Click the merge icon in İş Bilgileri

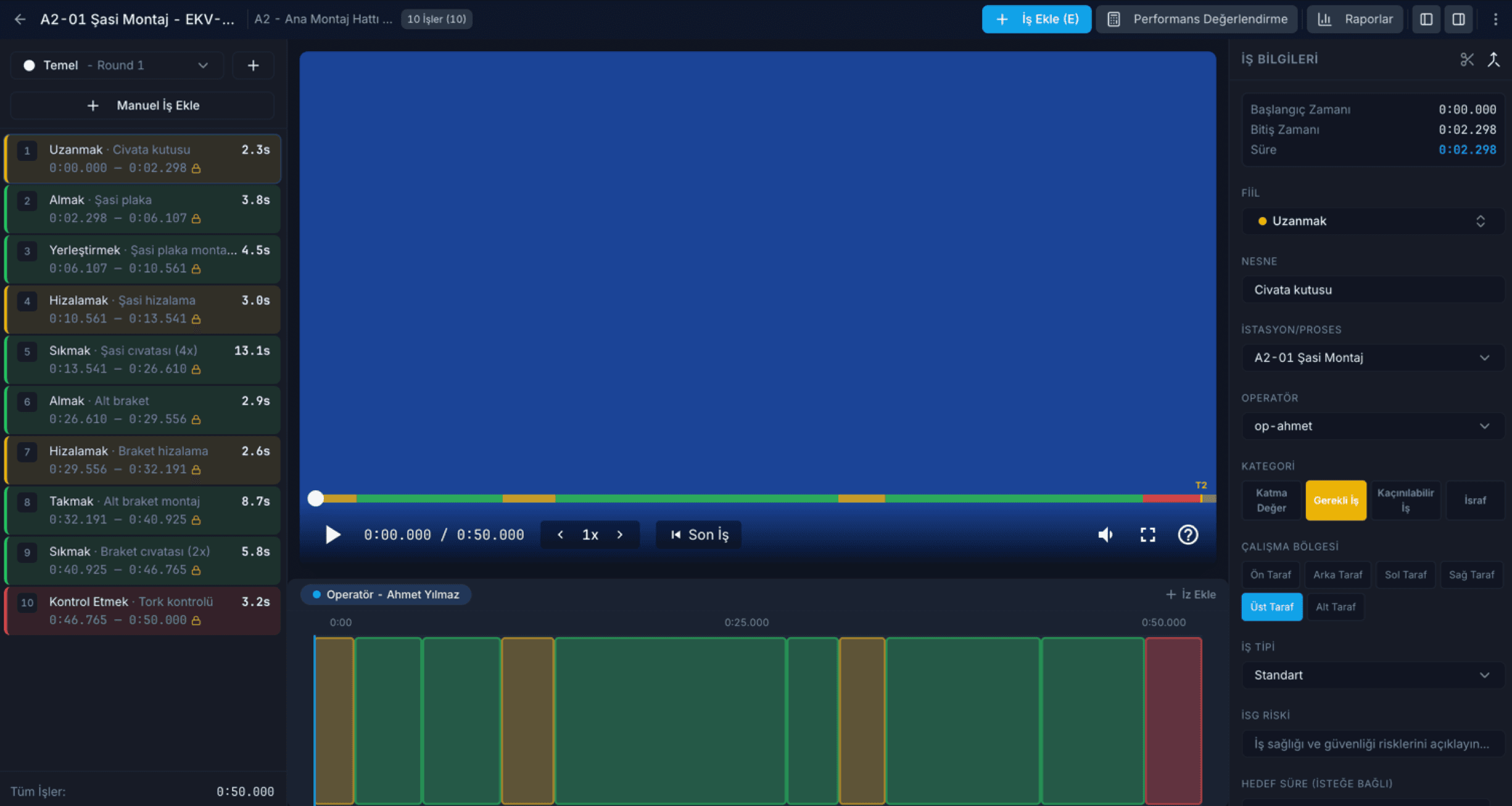click(1493, 59)
